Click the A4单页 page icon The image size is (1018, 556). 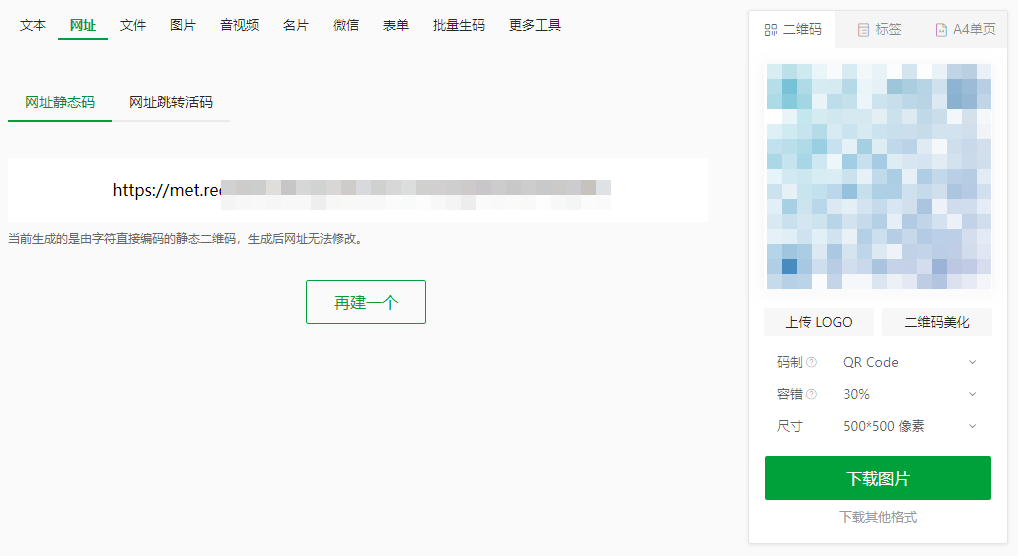click(x=941, y=30)
